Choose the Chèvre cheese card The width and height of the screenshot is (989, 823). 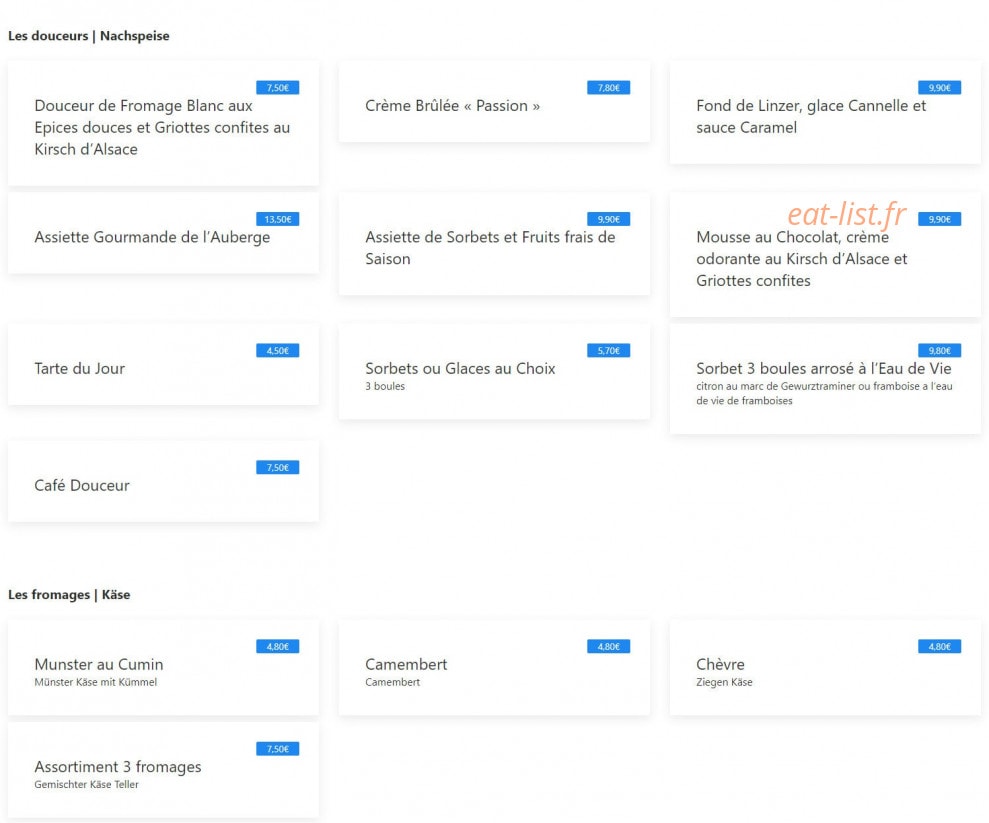825,668
